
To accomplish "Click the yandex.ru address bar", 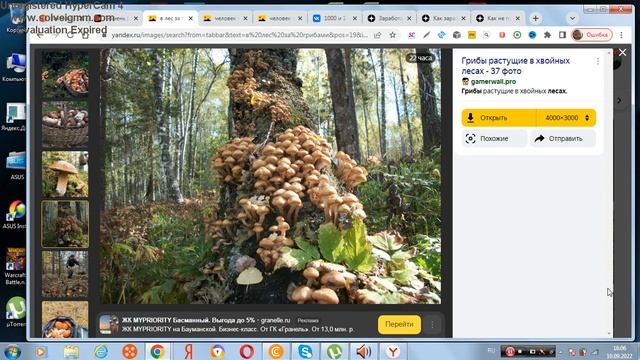I will pyautogui.click(x=239, y=35).
